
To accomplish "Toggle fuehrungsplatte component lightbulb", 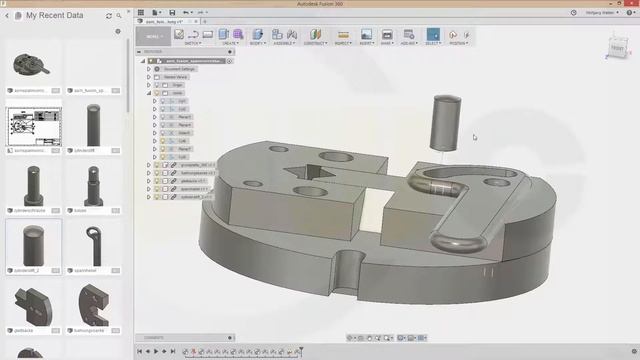I will coord(157,173).
